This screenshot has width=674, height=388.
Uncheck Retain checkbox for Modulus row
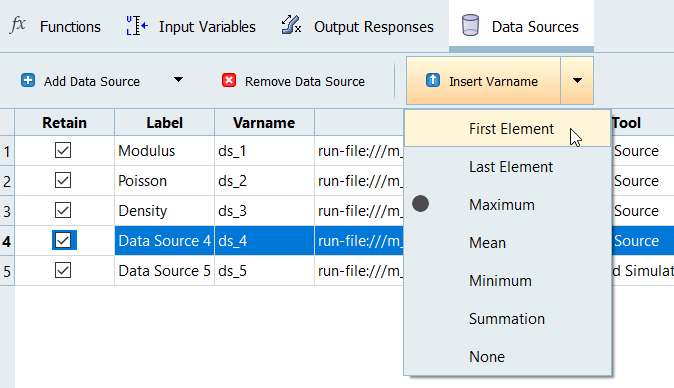(63, 150)
